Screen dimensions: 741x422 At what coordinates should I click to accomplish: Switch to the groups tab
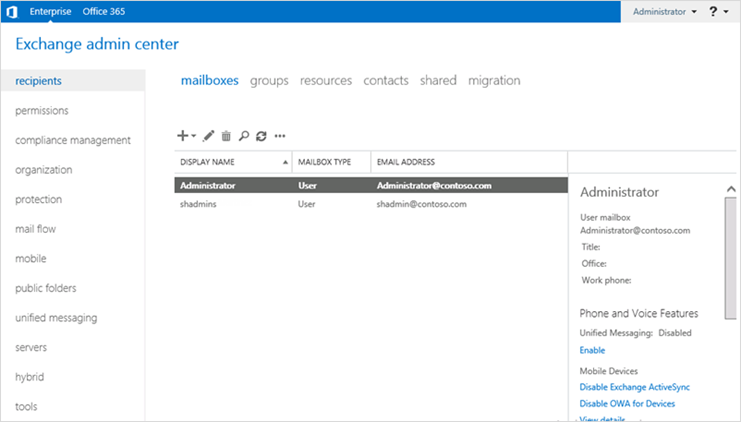269,80
